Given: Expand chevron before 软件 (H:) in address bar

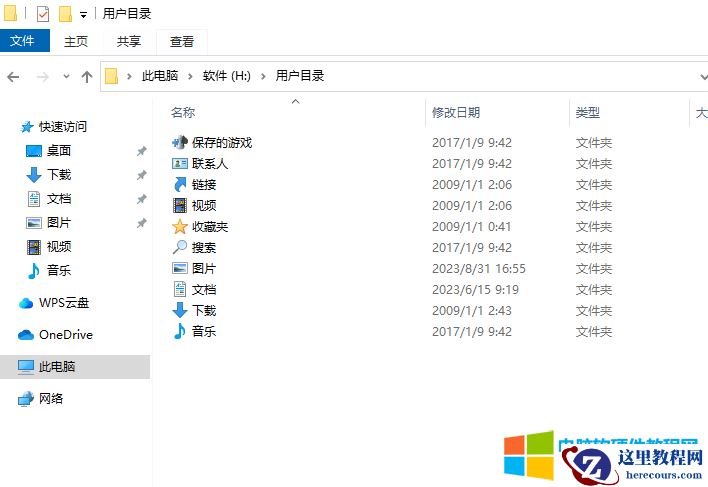Looking at the screenshot, I should click(190, 76).
